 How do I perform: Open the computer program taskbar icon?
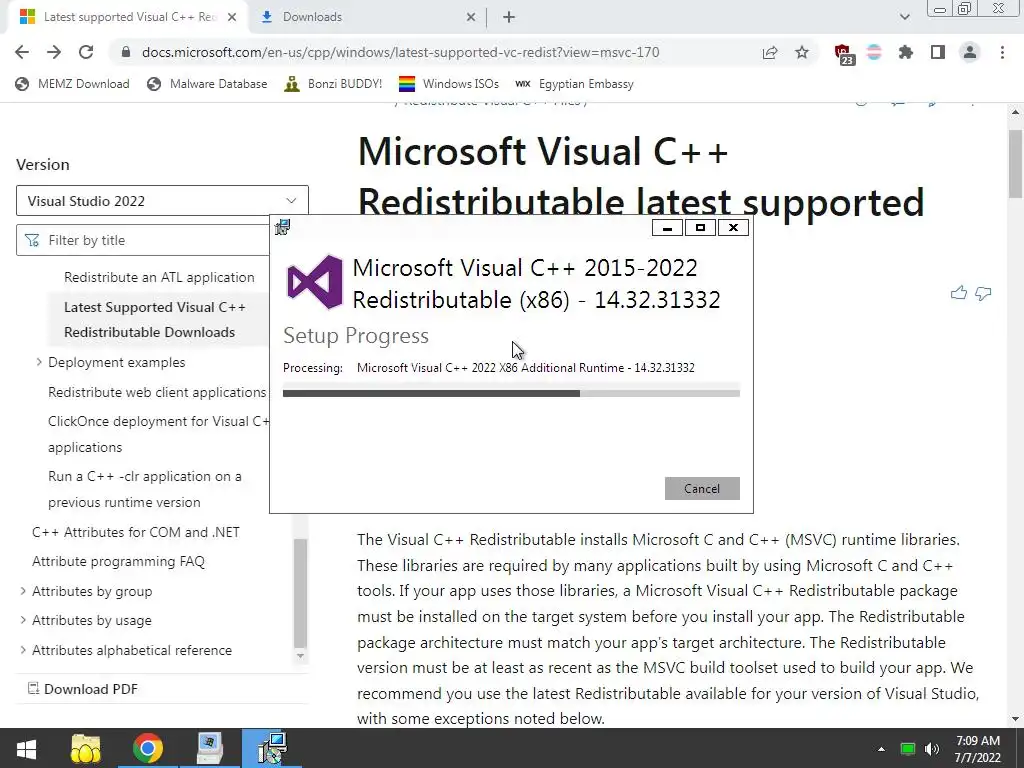[210, 748]
